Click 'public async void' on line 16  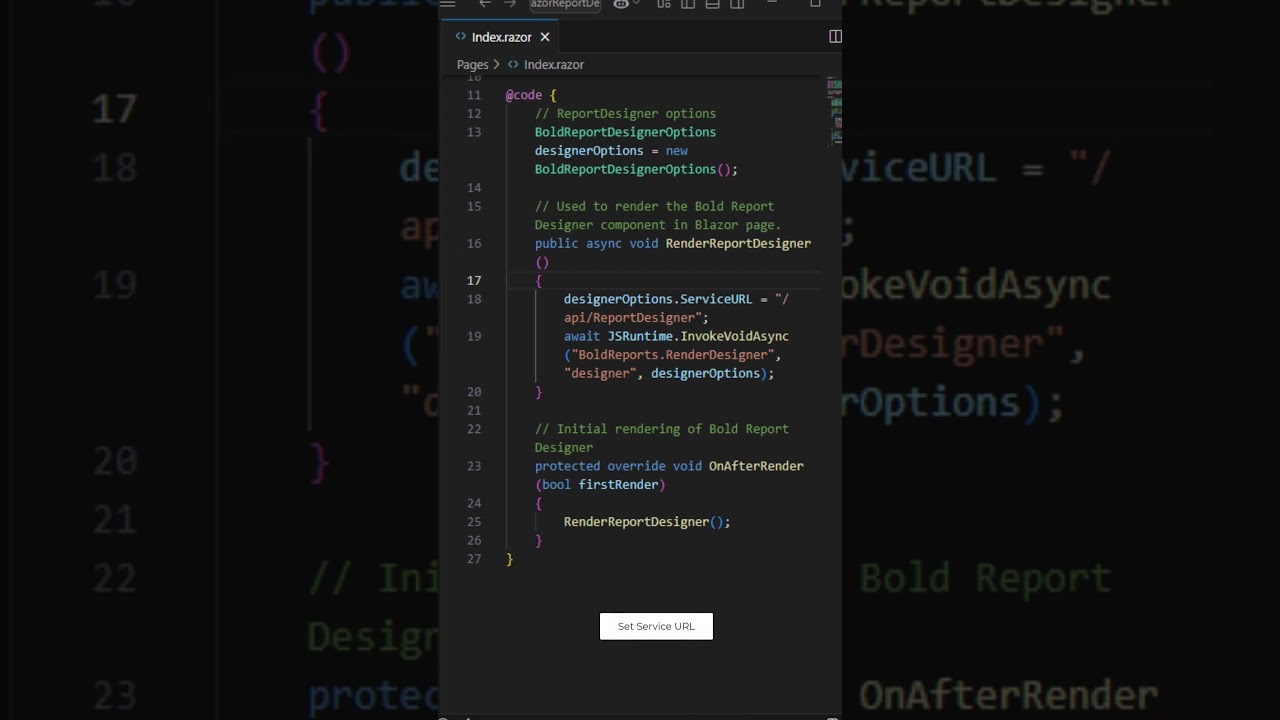coord(596,243)
